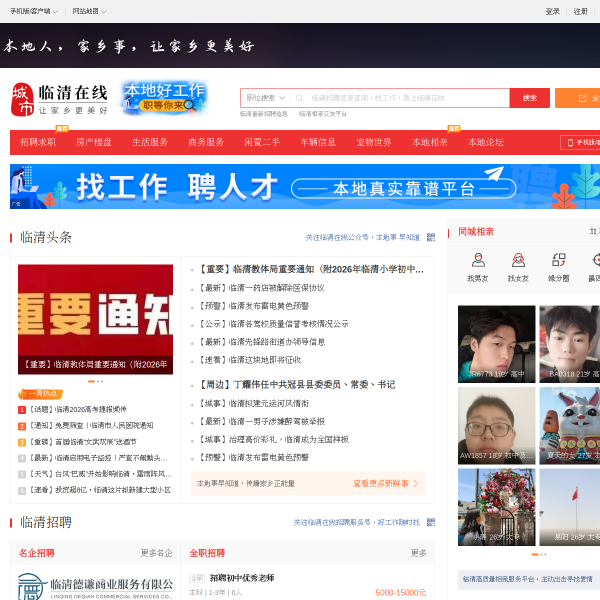Click 查看更多新鲜事 link

tap(385, 483)
